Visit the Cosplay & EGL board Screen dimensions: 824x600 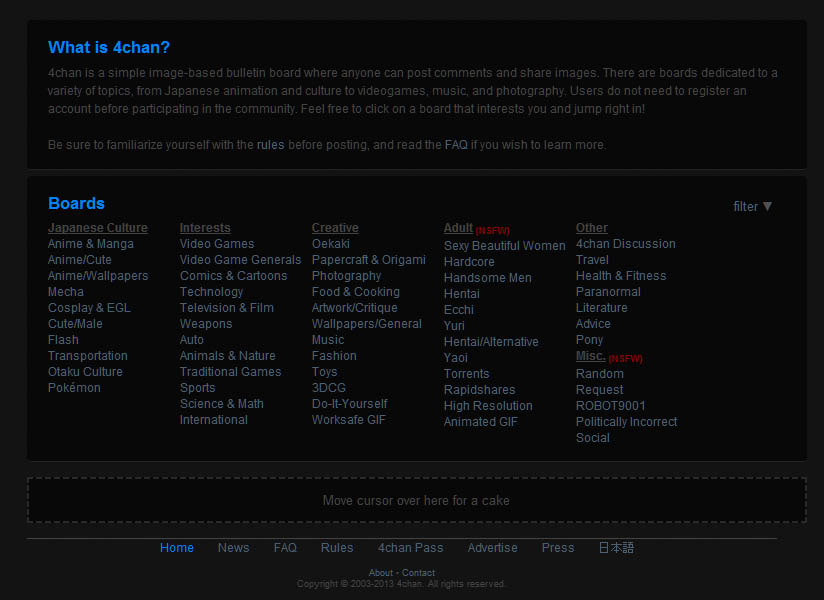[89, 308]
